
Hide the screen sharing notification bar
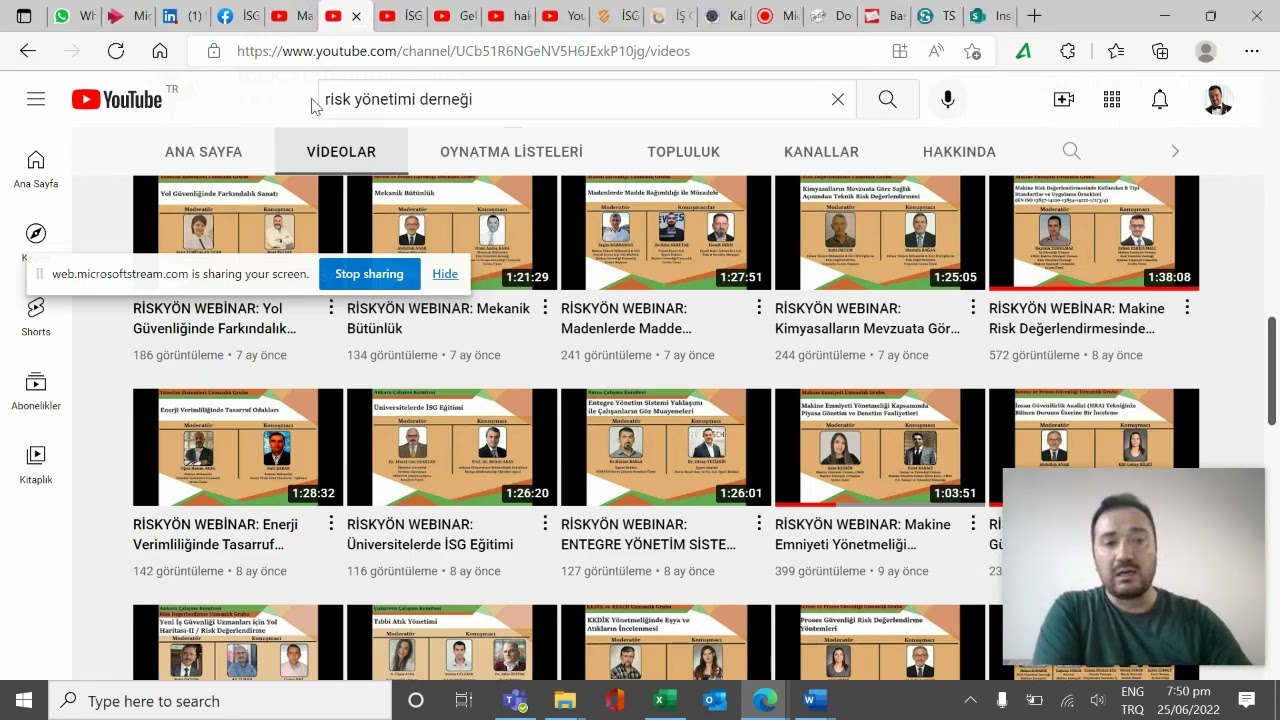tap(445, 274)
